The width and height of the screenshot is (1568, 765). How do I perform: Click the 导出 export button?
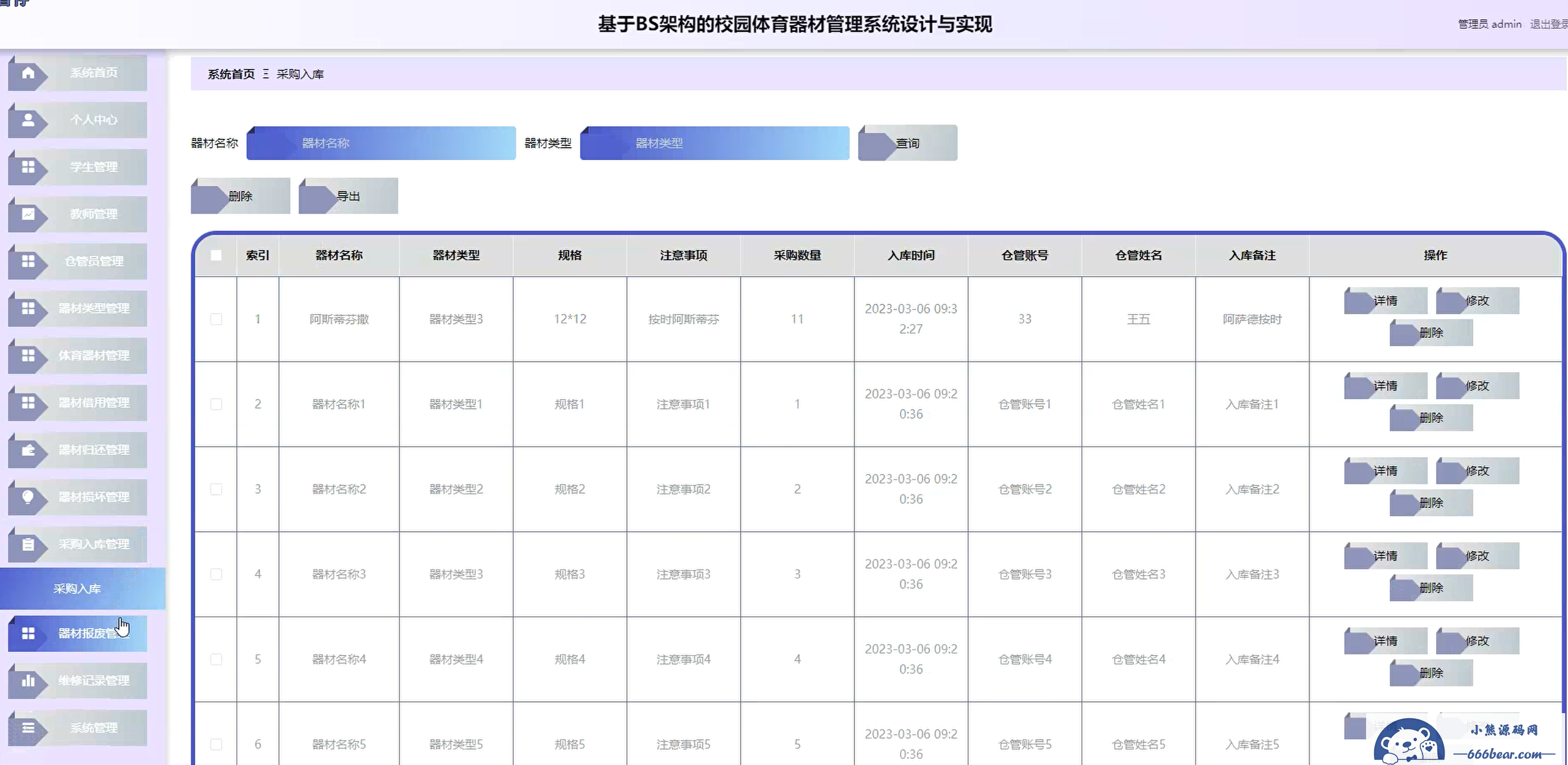[348, 196]
